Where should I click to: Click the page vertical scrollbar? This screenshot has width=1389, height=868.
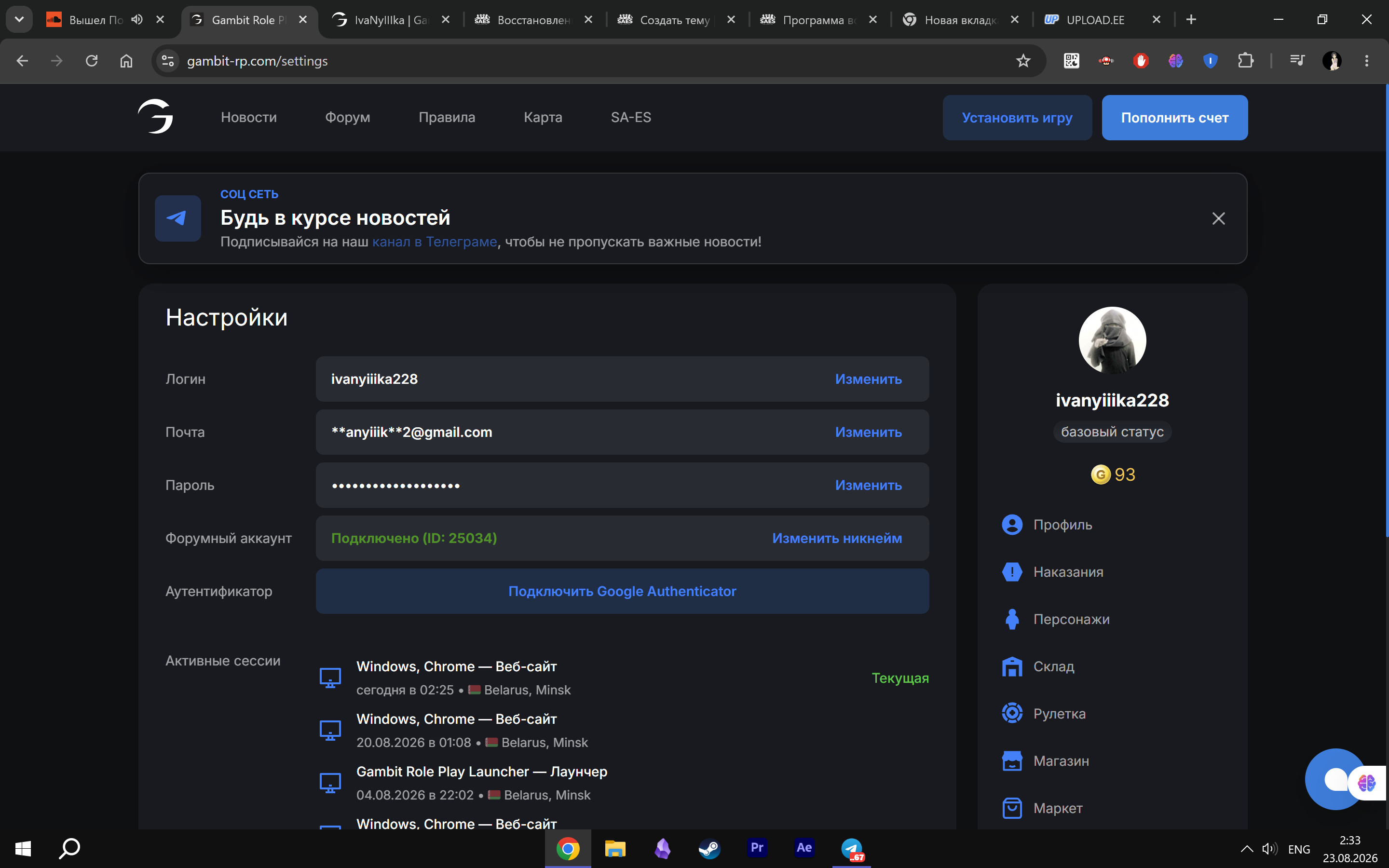pyautogui.click(x=1387, y=310)
